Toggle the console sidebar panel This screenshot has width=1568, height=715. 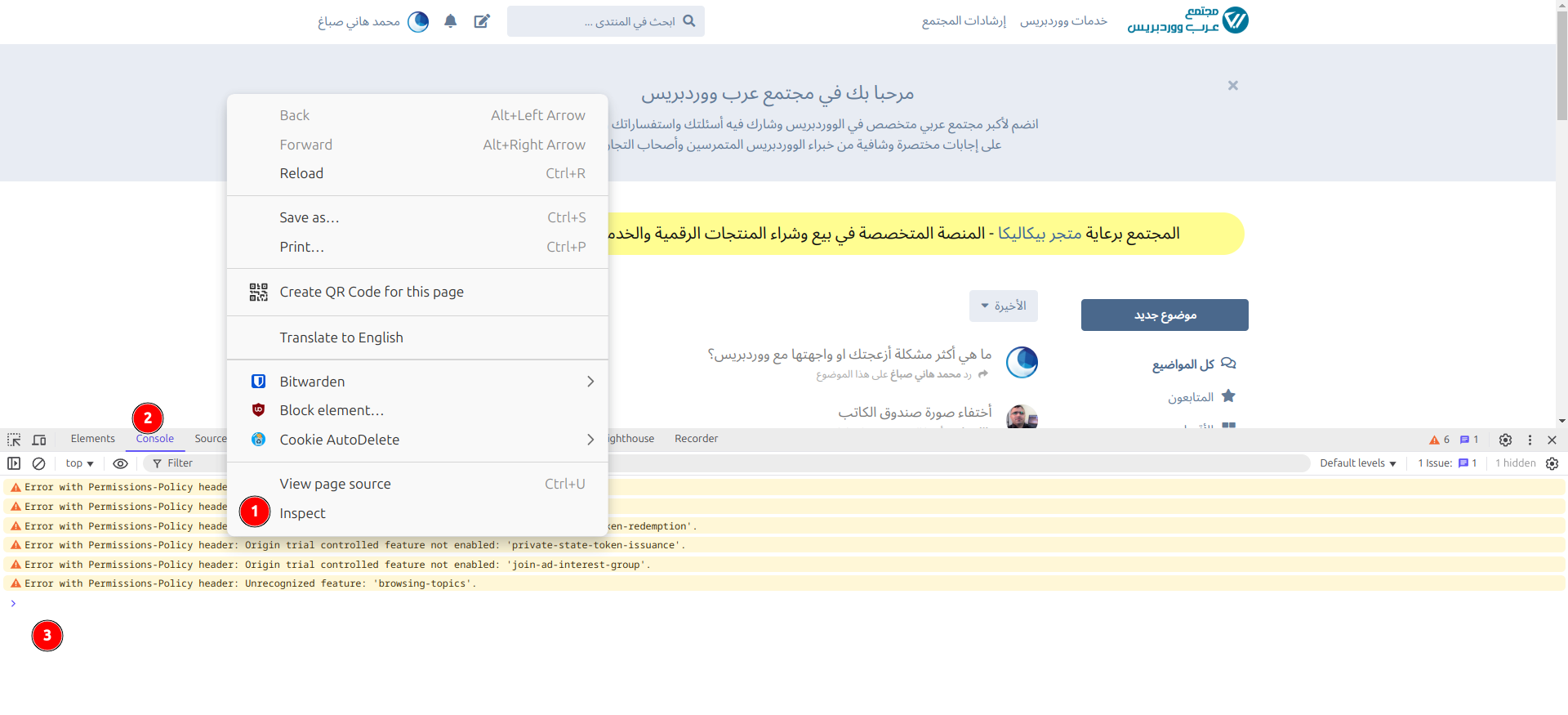14,463
